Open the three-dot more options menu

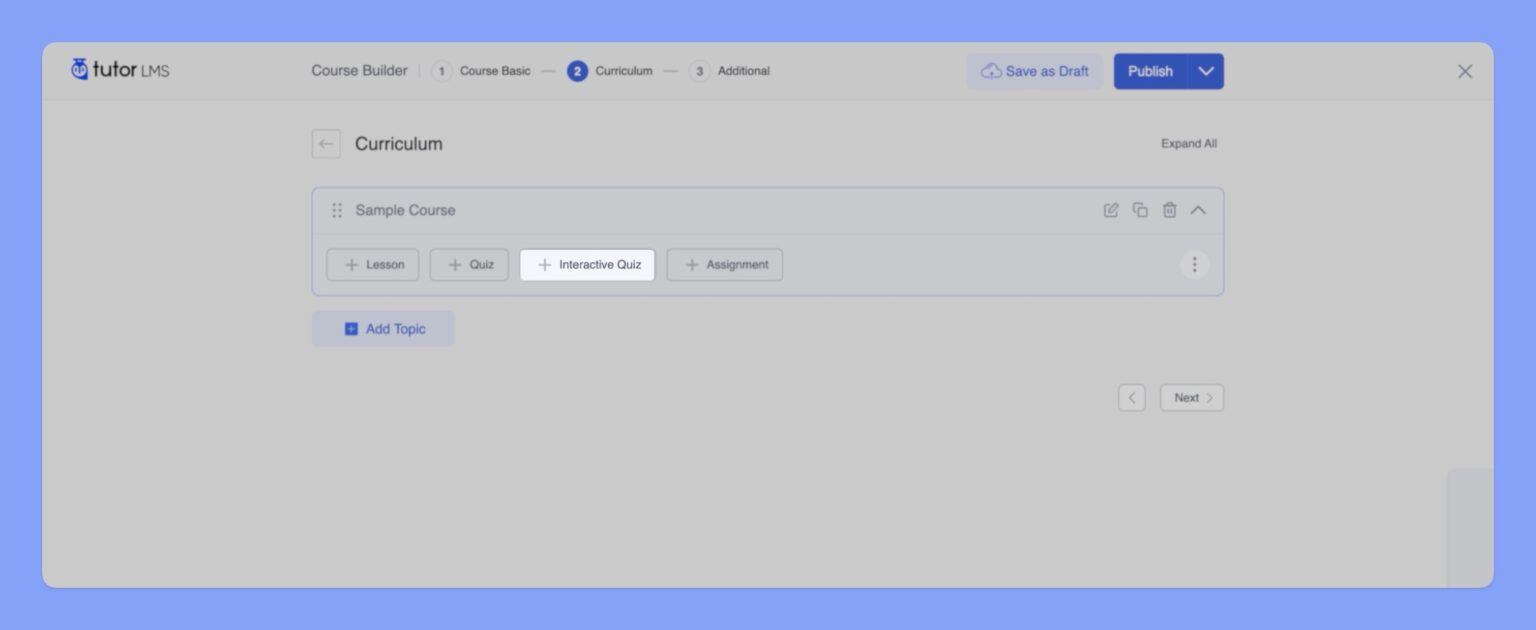[1194, 265]
